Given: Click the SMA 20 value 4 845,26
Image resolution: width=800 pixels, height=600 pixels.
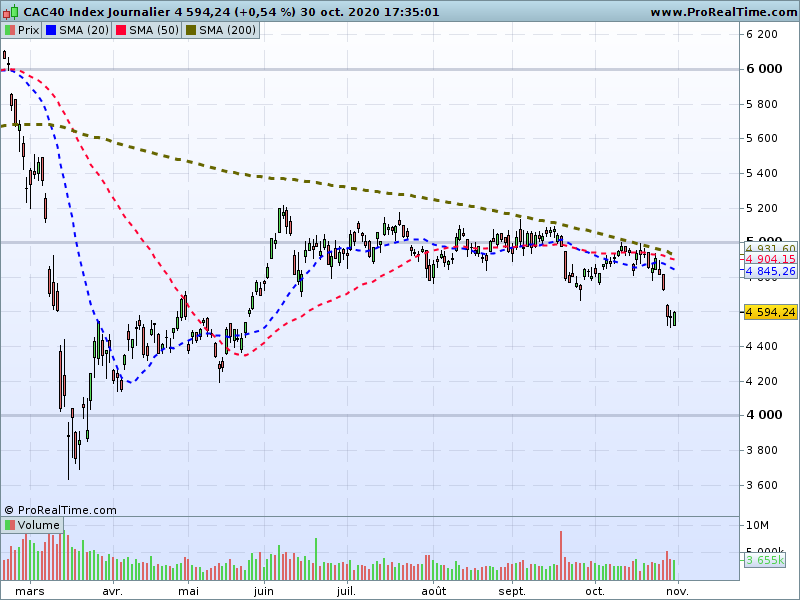Looking at the screenshot, I should pyautogui.click(x=770, y=271).
